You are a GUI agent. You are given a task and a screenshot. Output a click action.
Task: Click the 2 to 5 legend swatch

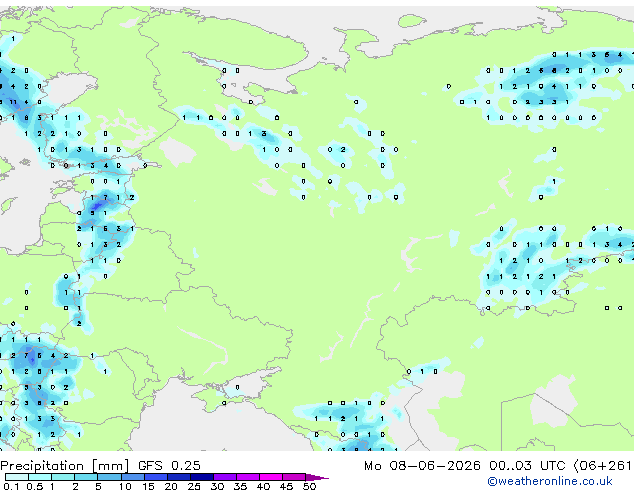[86, 477]
